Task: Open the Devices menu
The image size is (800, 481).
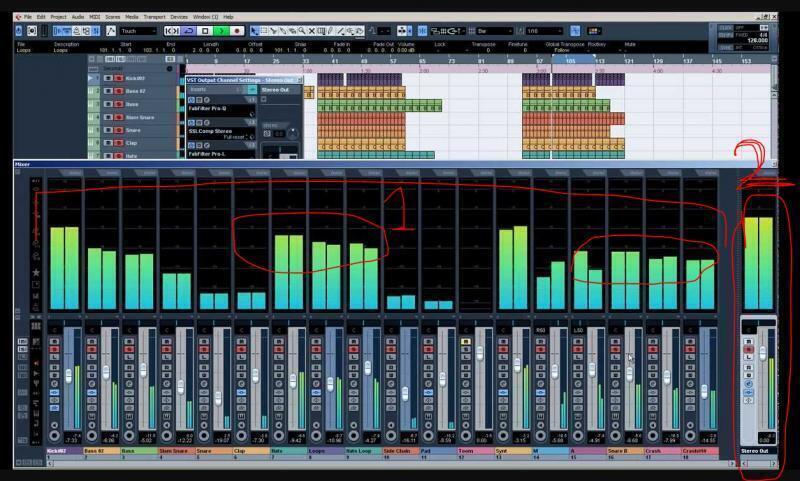Action: click(179, 17)
